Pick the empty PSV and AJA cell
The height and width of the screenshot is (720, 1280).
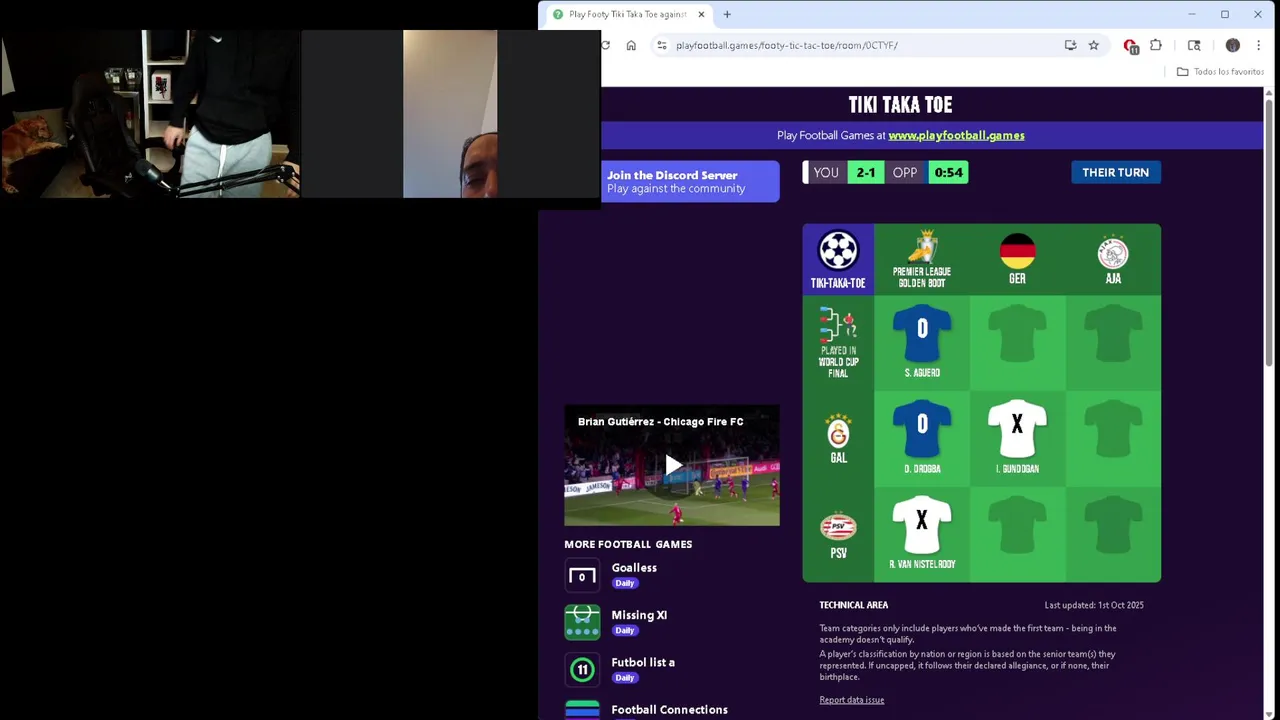point(1113,534)
